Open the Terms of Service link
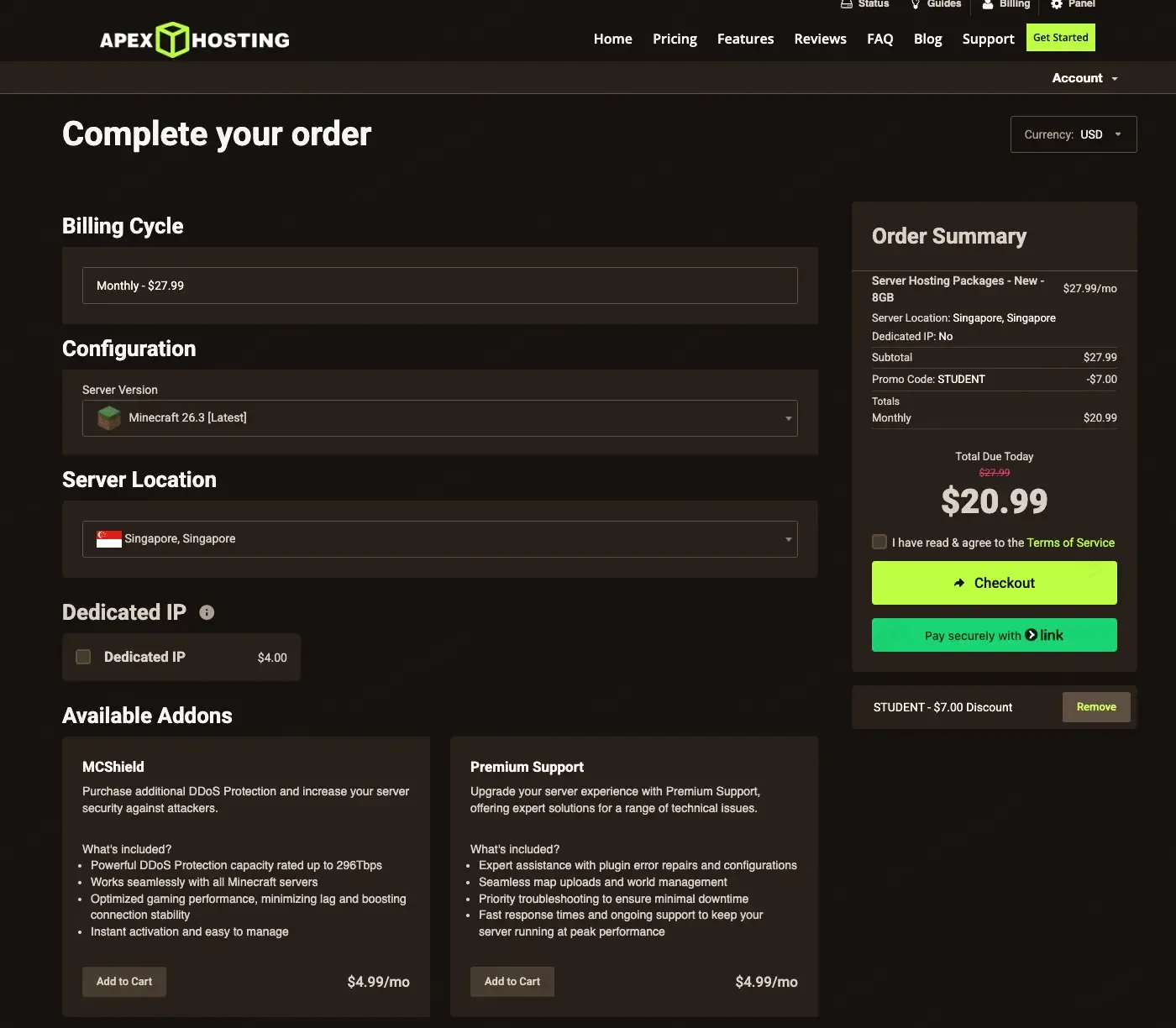Screen dimensions: 1176x1028 click(1071, 543)
